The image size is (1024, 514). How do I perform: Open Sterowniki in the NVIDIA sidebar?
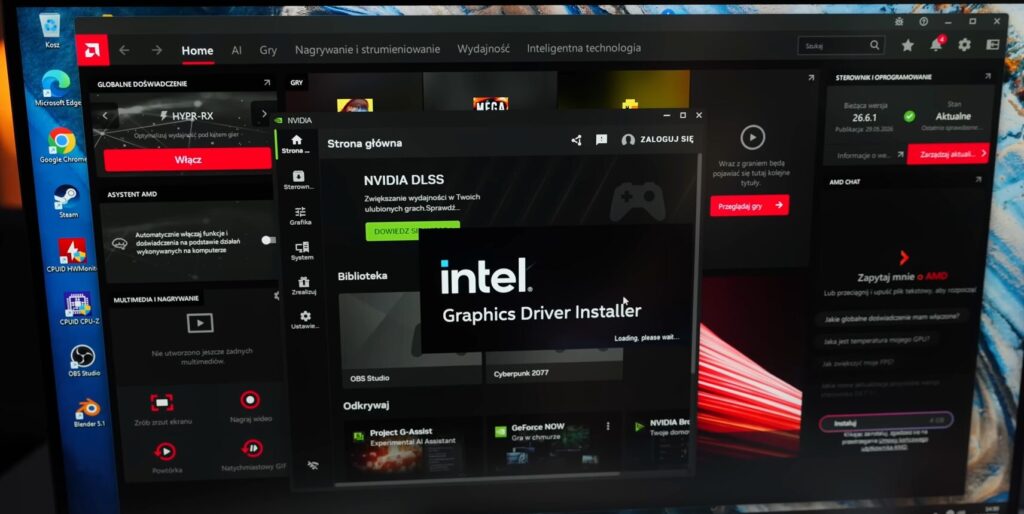point(298,180)
